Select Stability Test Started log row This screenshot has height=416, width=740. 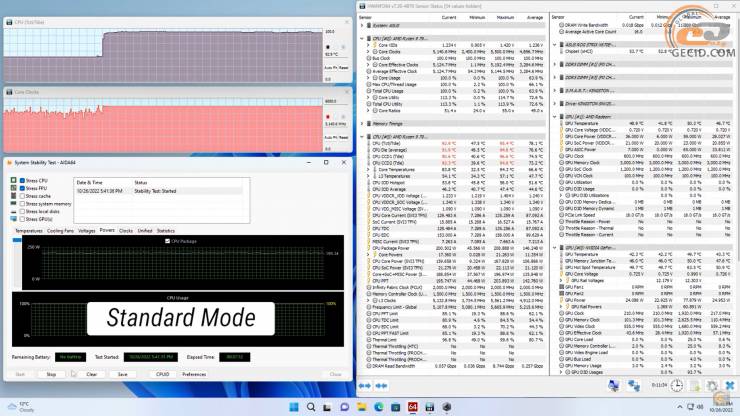pos(160,191)
